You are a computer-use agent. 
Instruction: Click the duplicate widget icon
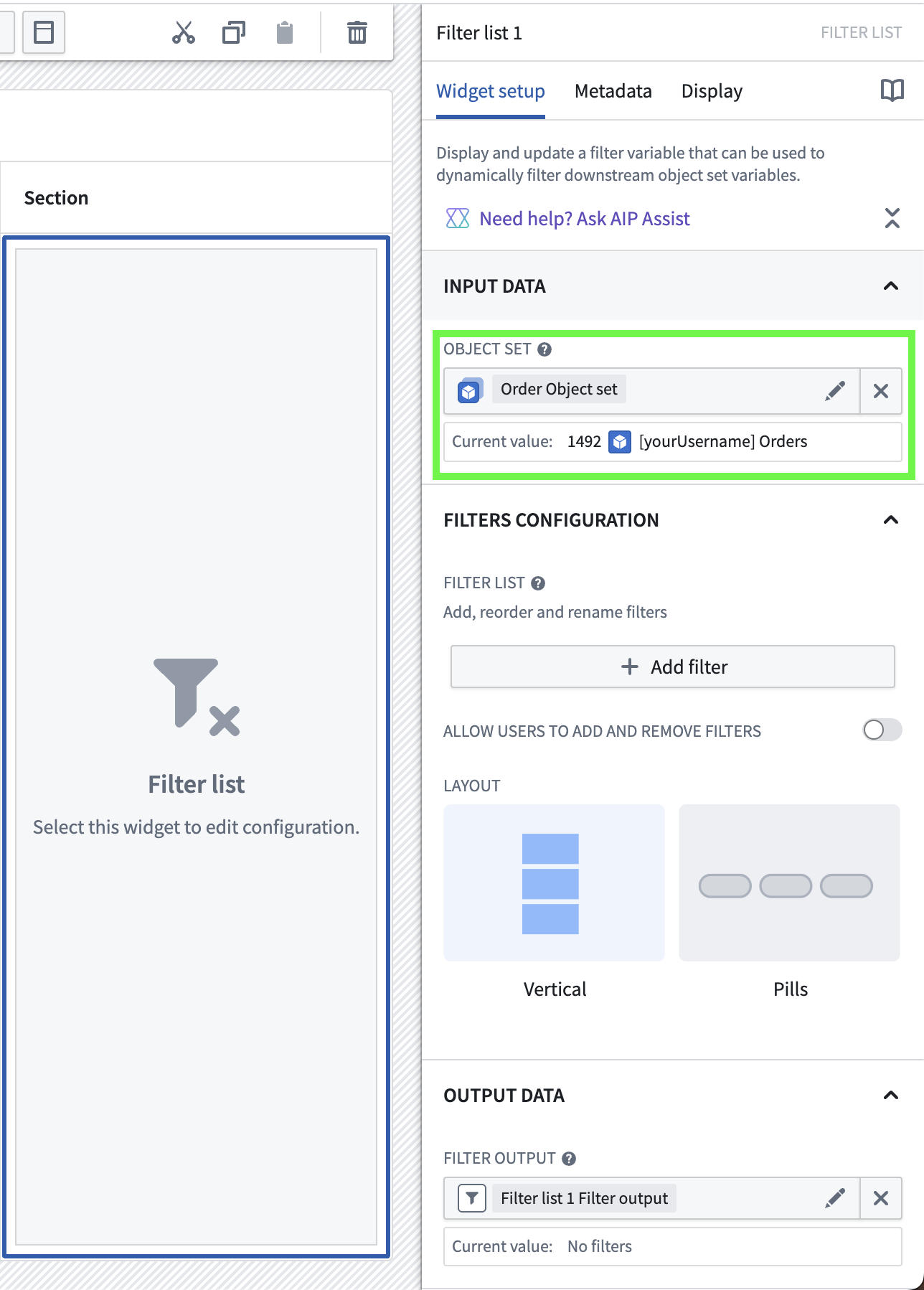click(234, 33)
